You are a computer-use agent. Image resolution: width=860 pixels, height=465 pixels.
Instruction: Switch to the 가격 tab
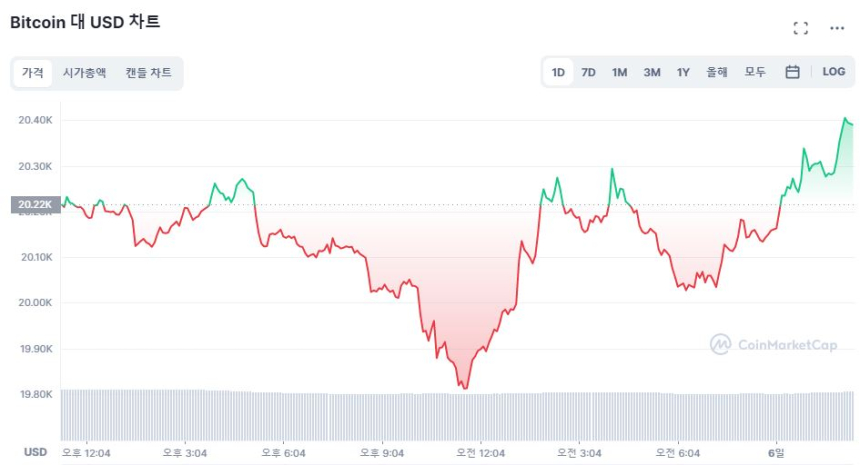(x=33, y=73)
